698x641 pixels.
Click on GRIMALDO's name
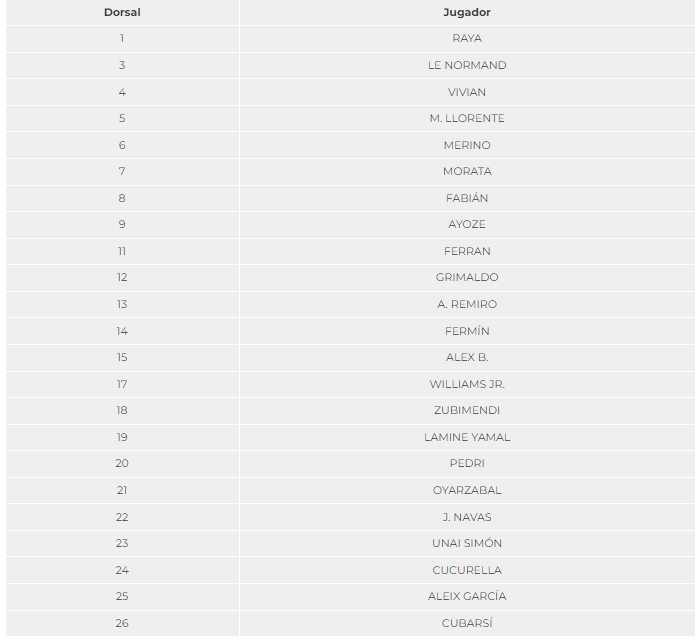pyautogui.click(x=466, y=277)
